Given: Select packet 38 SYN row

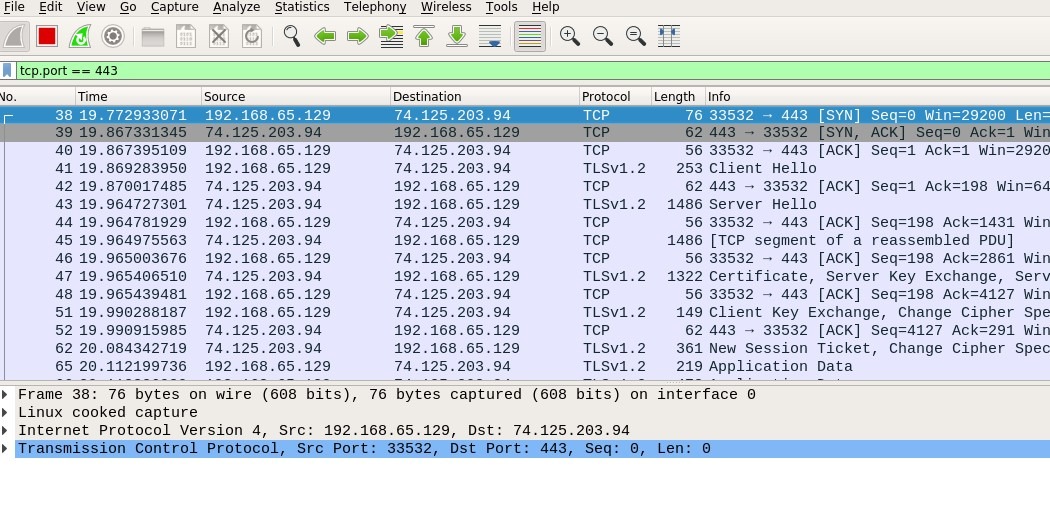Looking at the screenshot, I should point(525,115).
